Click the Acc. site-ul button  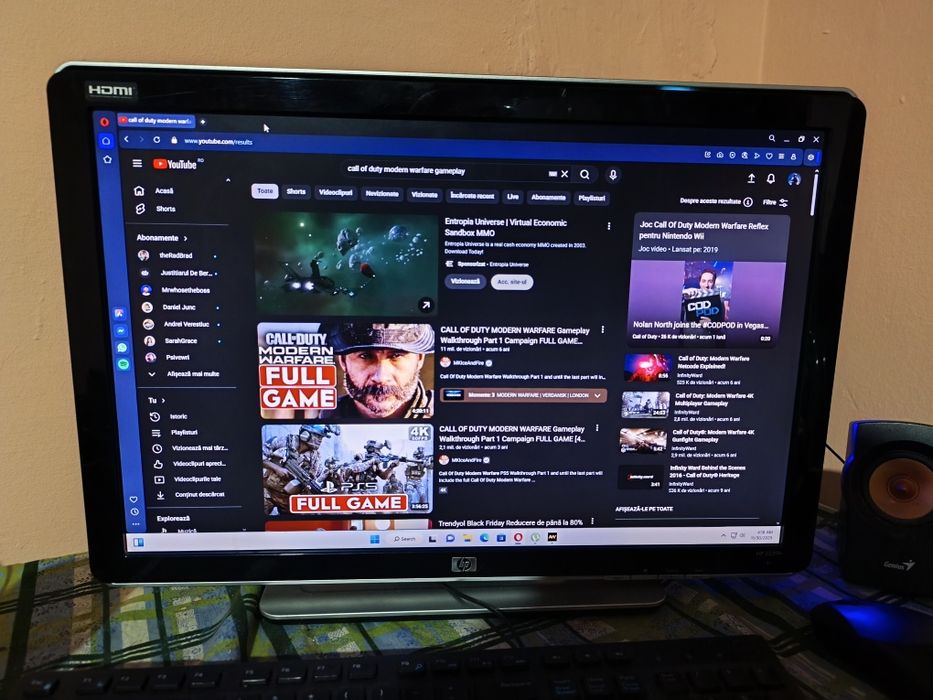click(x=512, y=282)
